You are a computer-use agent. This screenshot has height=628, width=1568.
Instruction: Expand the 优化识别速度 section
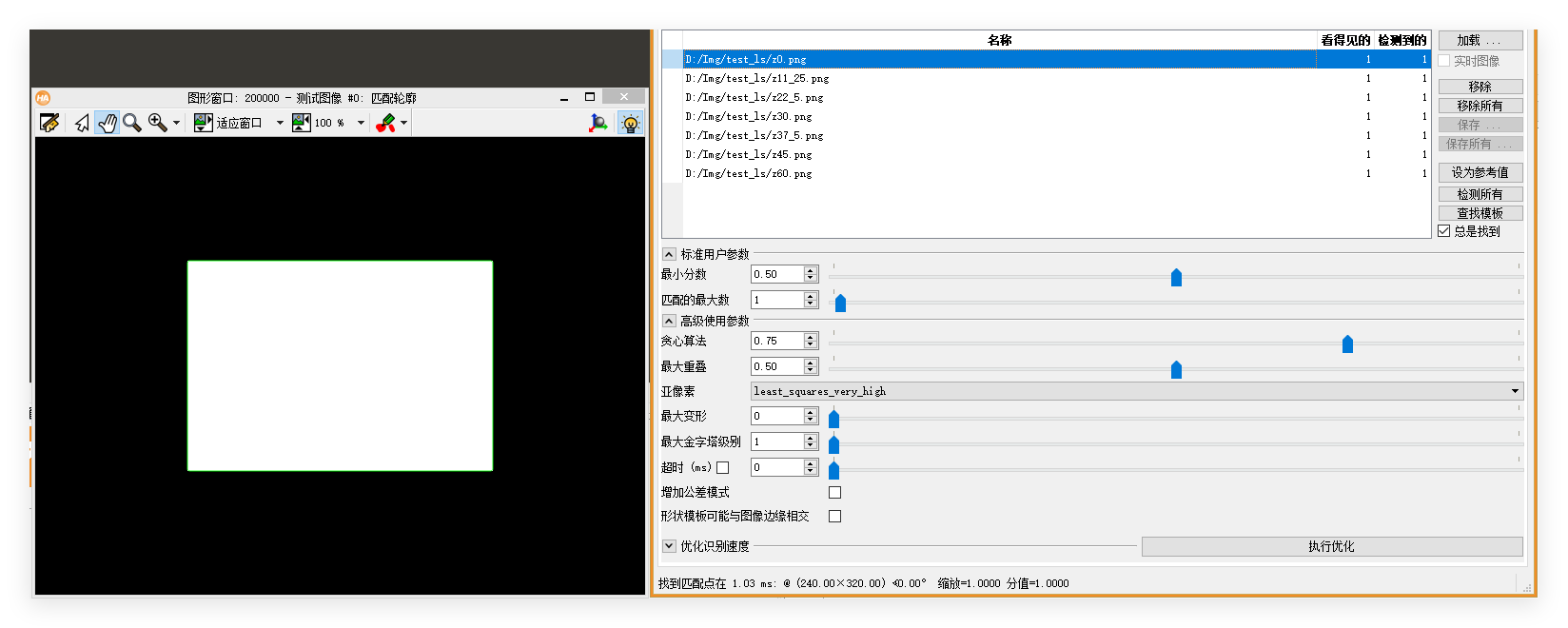(x=669, y=546)
